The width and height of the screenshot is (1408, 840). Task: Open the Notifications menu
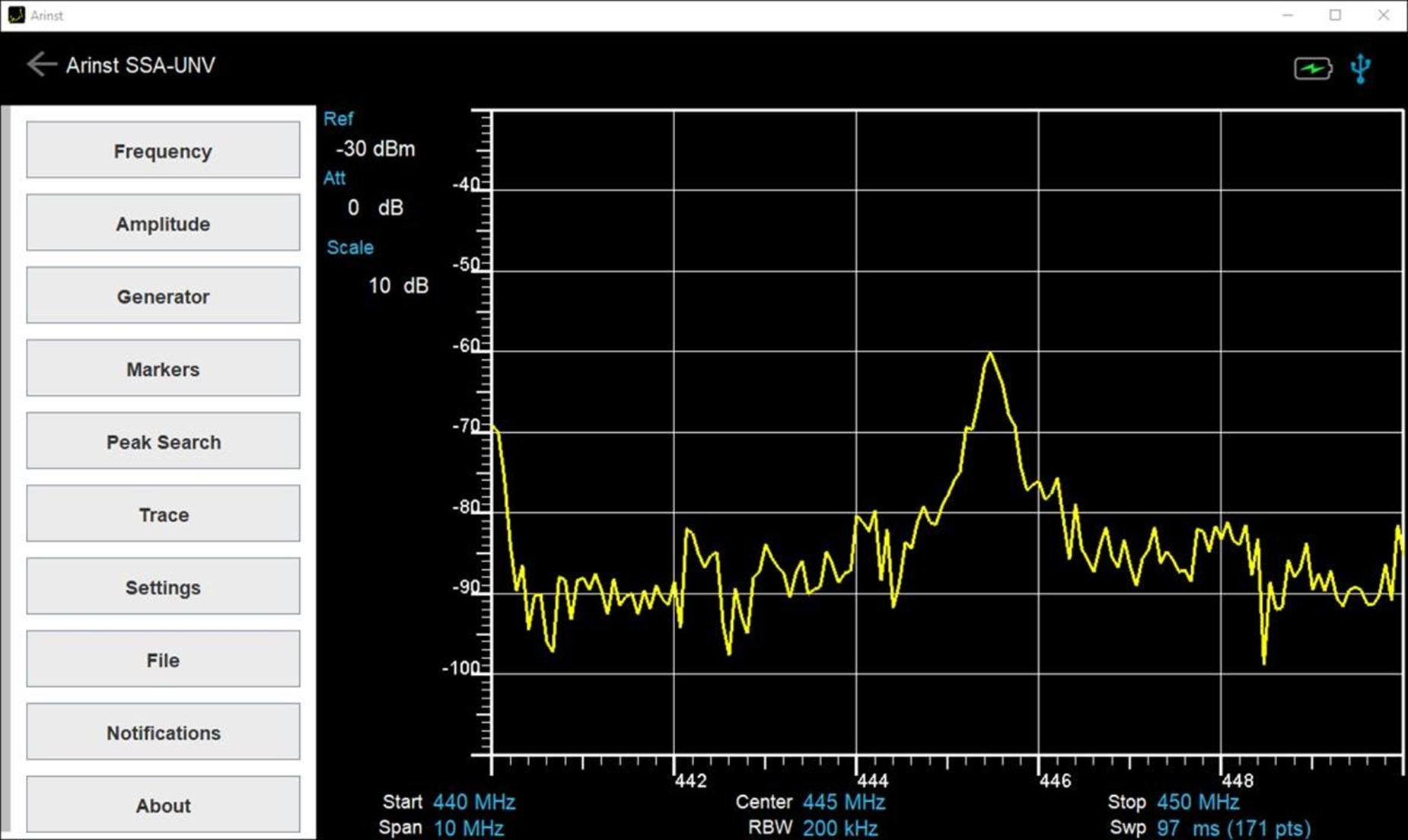[163, 732]
